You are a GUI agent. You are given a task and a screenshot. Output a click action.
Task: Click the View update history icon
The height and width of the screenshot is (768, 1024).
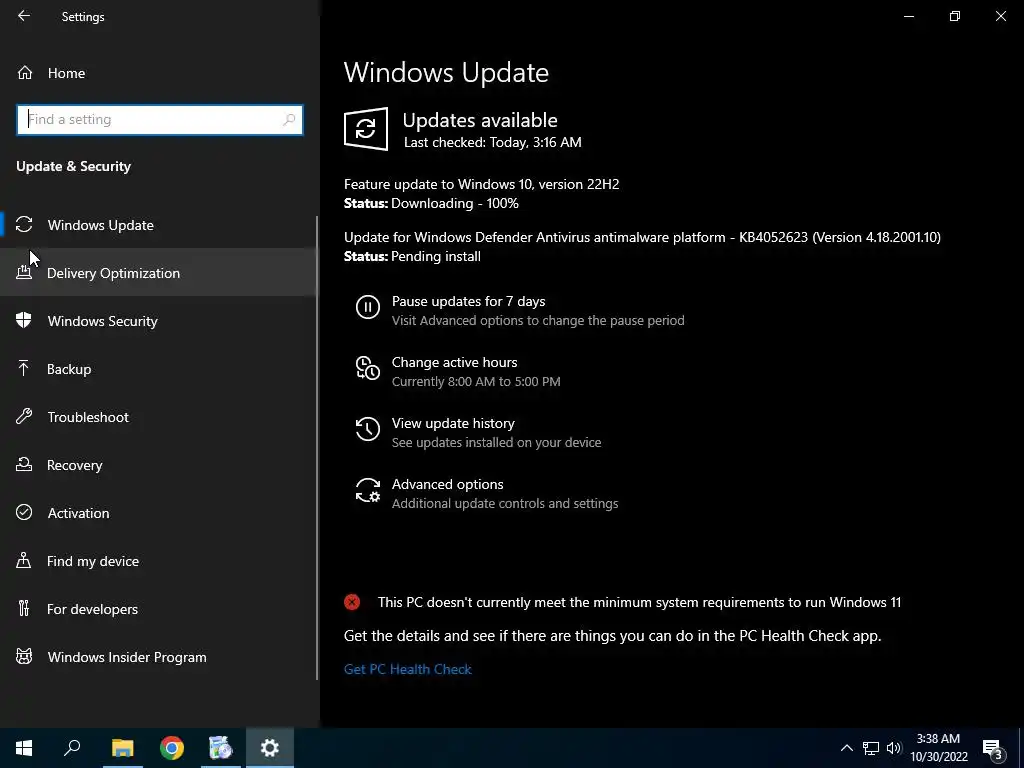coord(368,429)
